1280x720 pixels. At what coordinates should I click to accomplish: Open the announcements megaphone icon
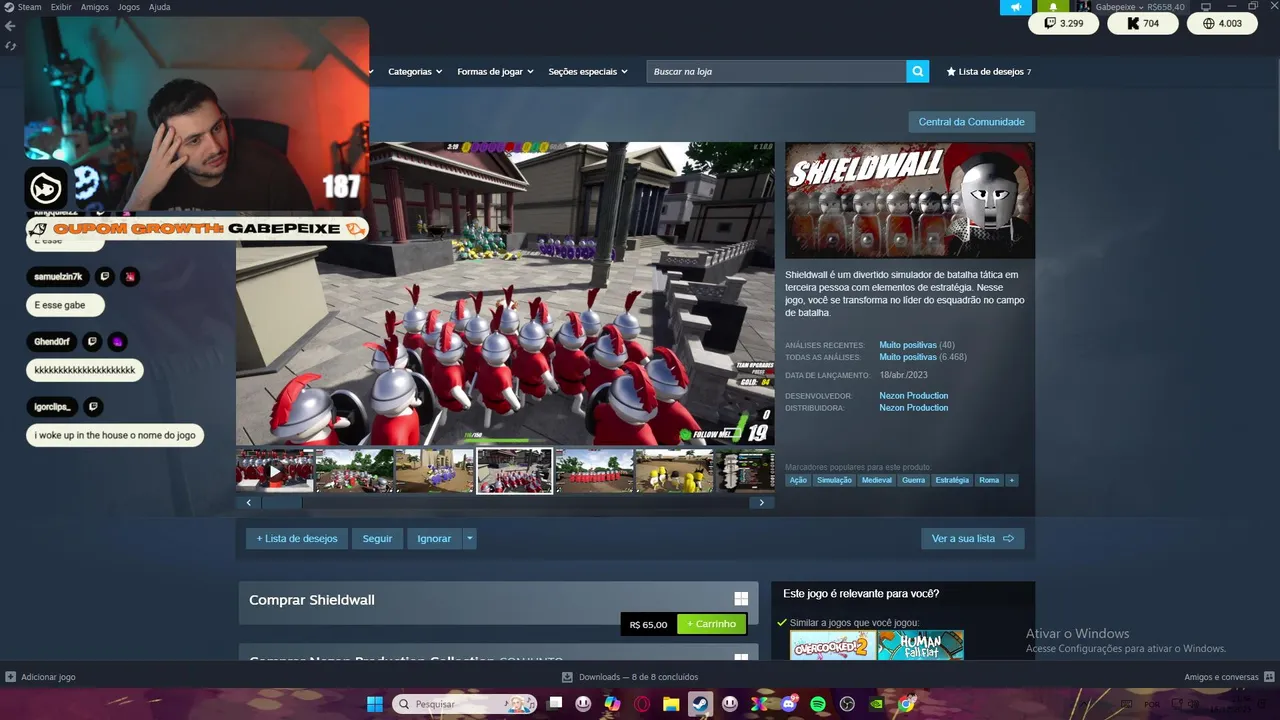coord(1016,7)
